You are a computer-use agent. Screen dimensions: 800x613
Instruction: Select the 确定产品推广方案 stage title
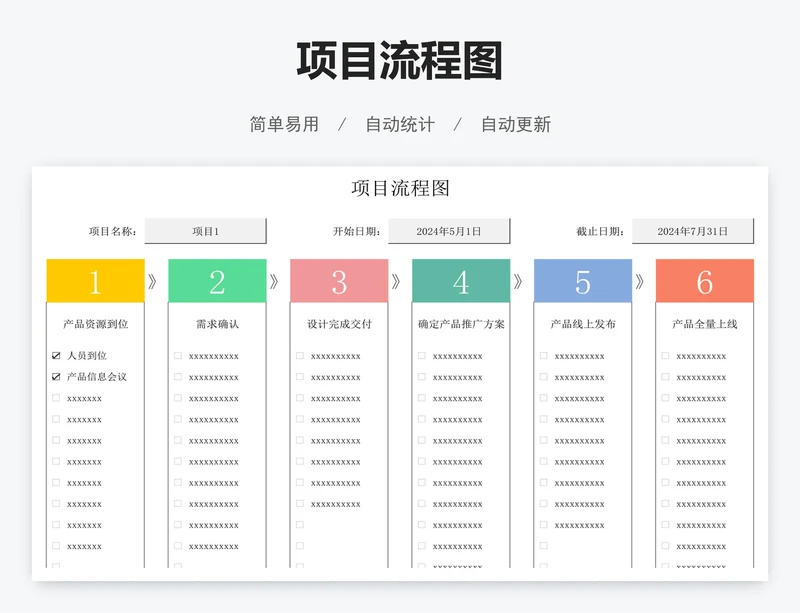[461, 324]
